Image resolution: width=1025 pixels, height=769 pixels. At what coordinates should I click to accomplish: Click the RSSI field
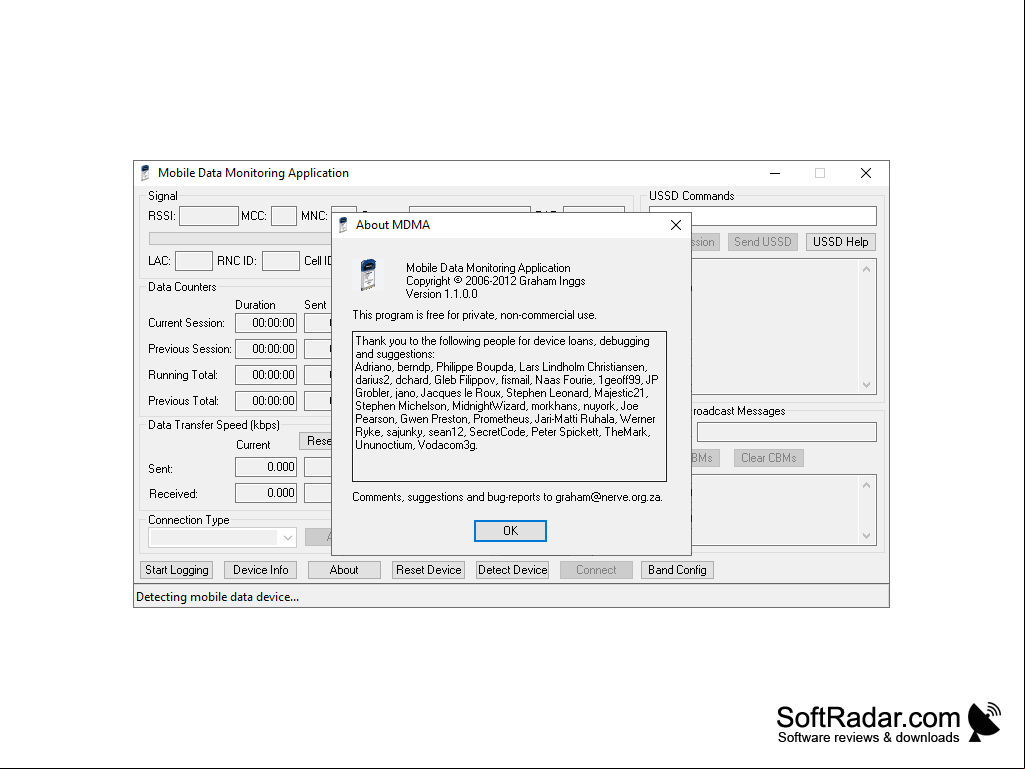209,216
